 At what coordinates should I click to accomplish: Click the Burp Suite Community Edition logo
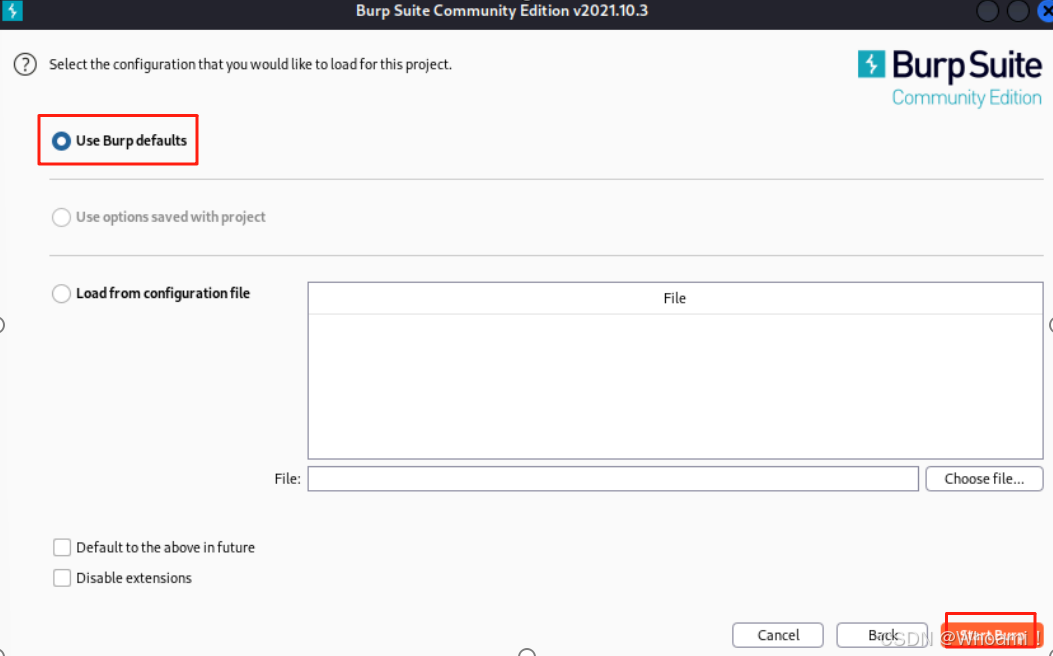(950, 78)
